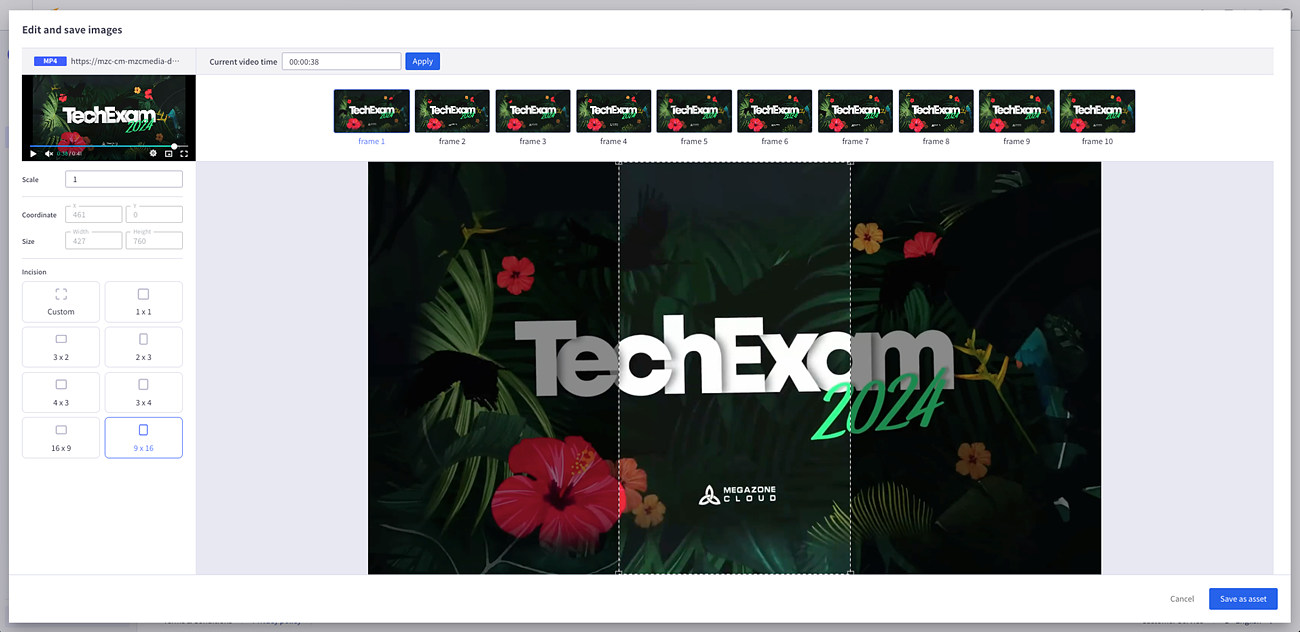This screenshot has width=1300, height=632.
Task: Click the Height size field
Action: pyautogui.click(x=154, y=240)
